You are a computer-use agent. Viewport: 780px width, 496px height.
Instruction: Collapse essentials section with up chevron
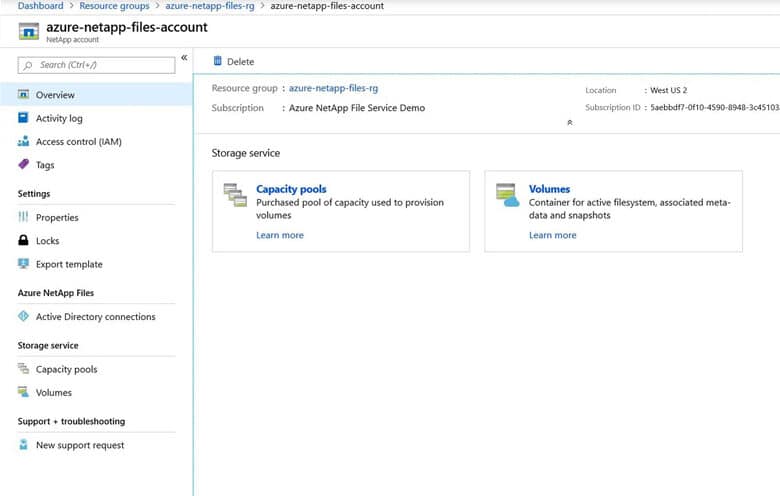coord(570,122)
